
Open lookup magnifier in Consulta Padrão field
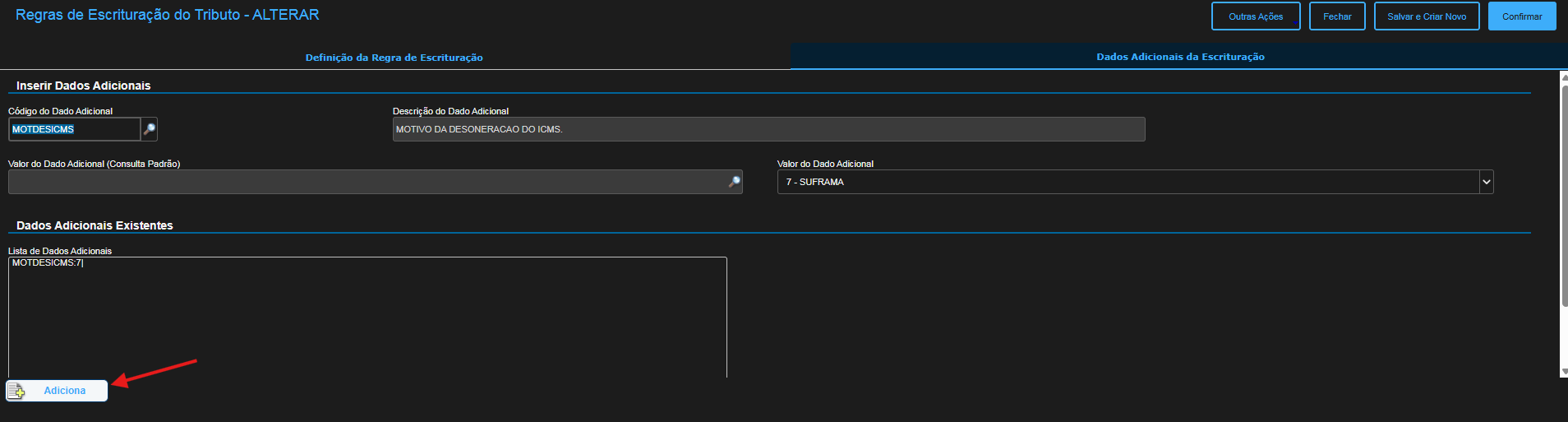point(734,182)
